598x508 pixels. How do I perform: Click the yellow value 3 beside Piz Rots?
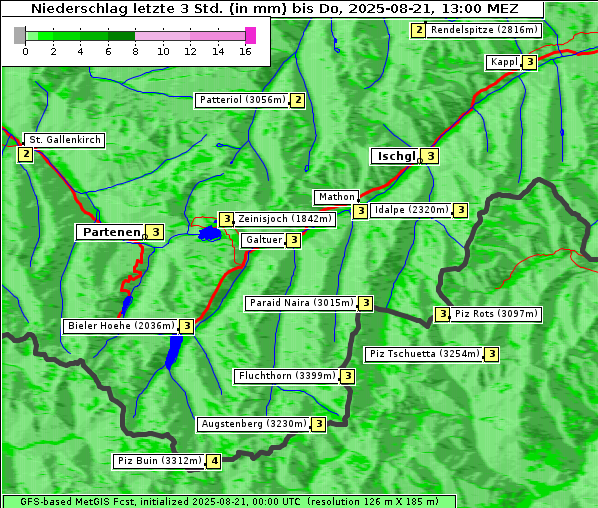[442, 314]
